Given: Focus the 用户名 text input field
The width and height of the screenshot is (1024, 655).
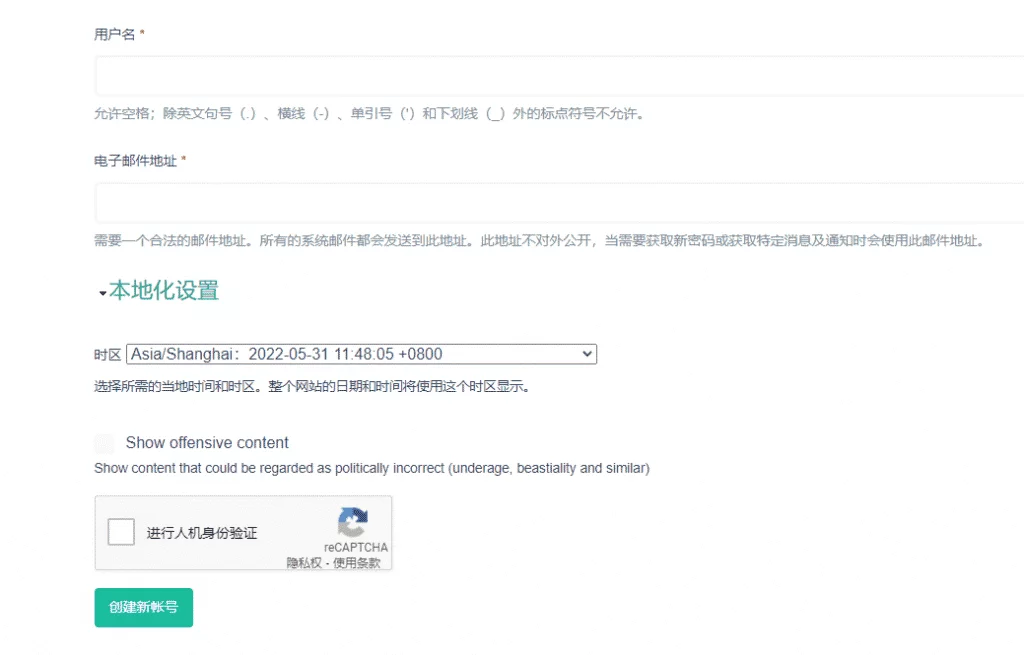Looking at the screenshot, I should click(558, 76).
